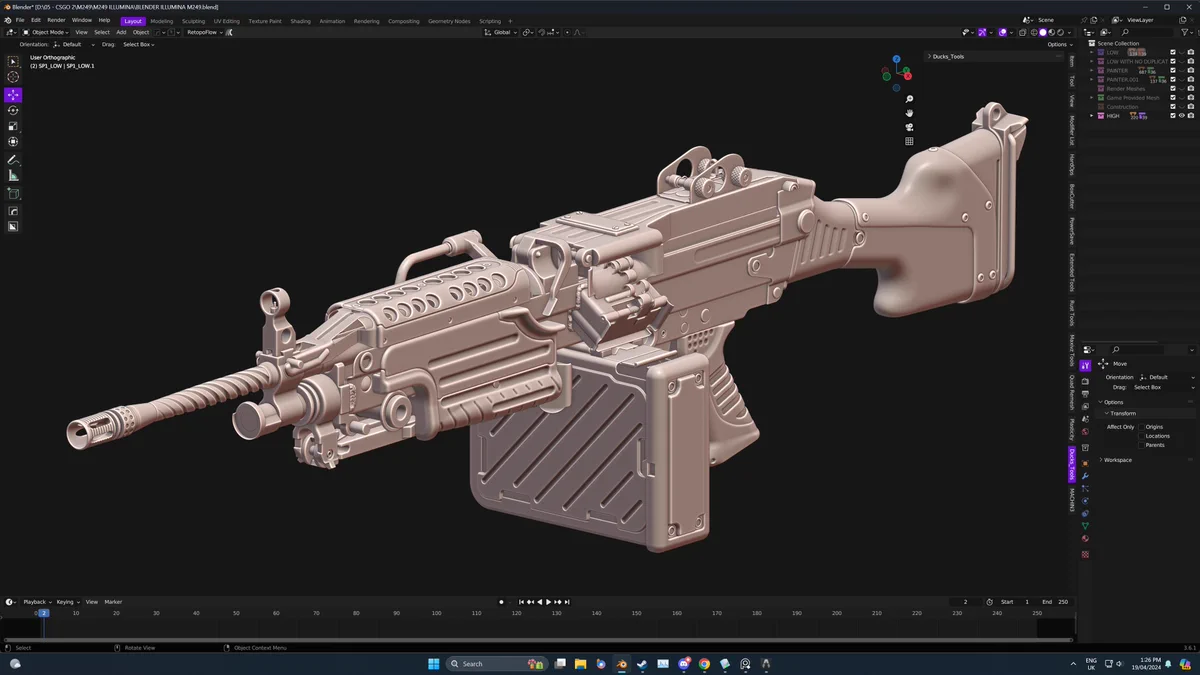
Task: Open the outliner filter dropdown
Action: click(1186, 32)
